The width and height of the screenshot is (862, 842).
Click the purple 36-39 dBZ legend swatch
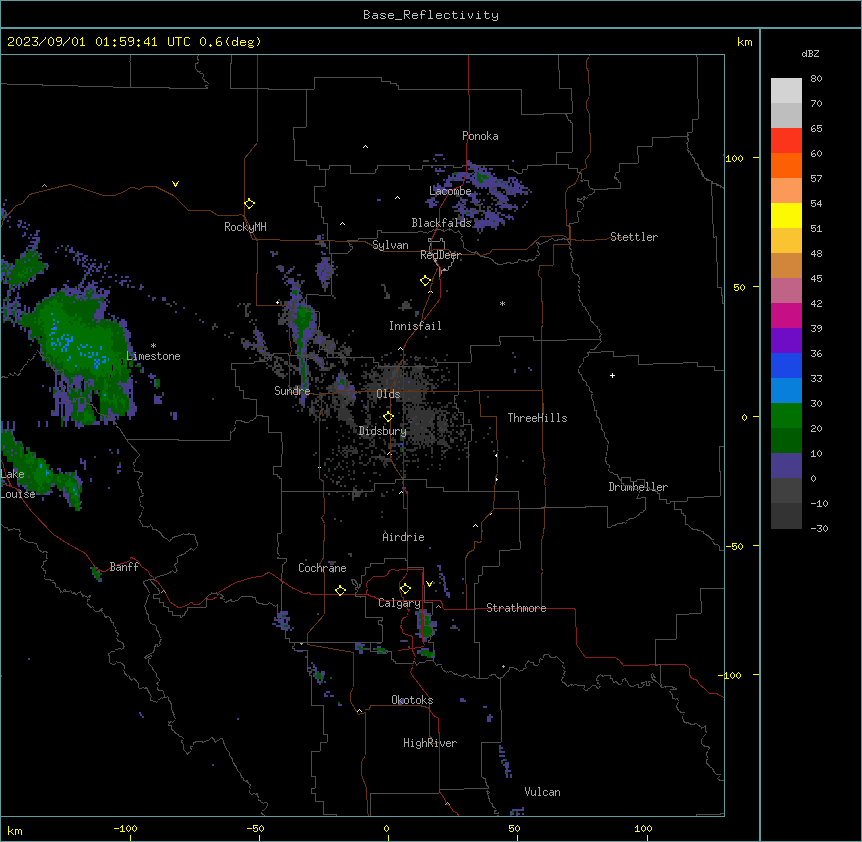pos(786,340)
